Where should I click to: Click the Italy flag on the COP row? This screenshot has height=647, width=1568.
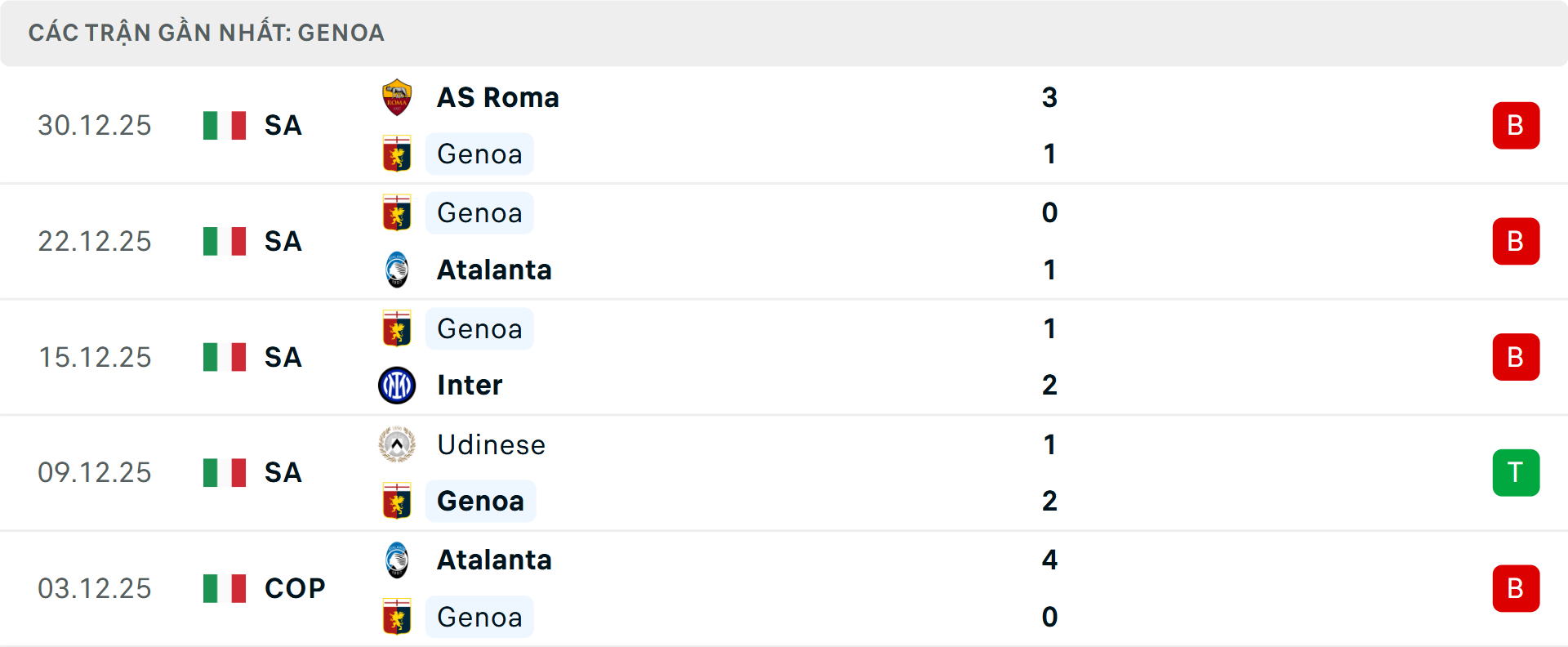224,588
